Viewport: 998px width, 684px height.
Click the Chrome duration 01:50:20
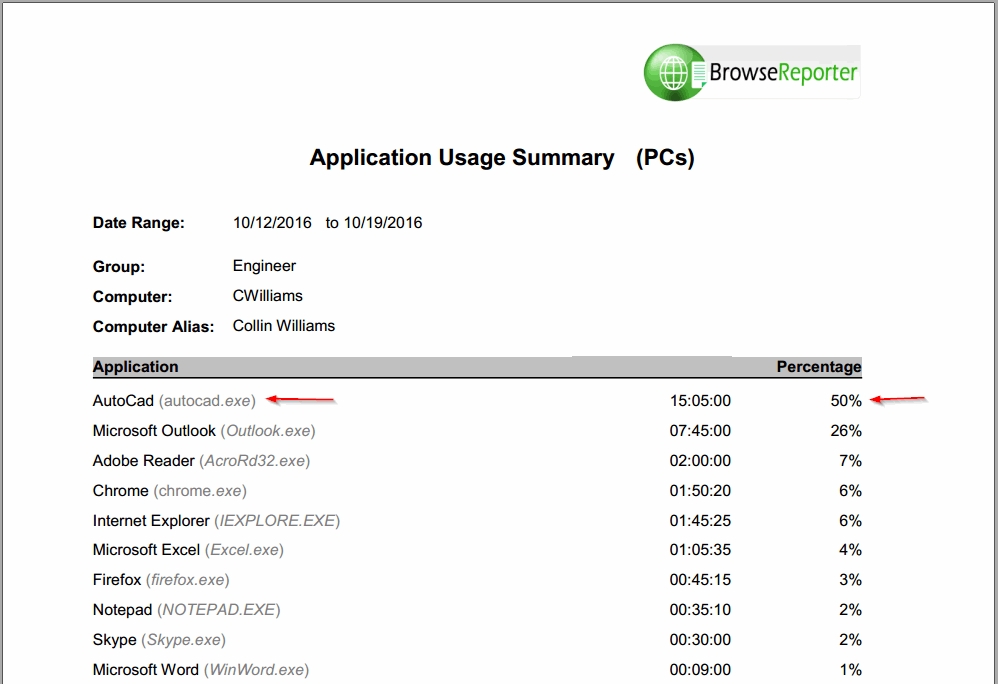[x=700, y=491]
